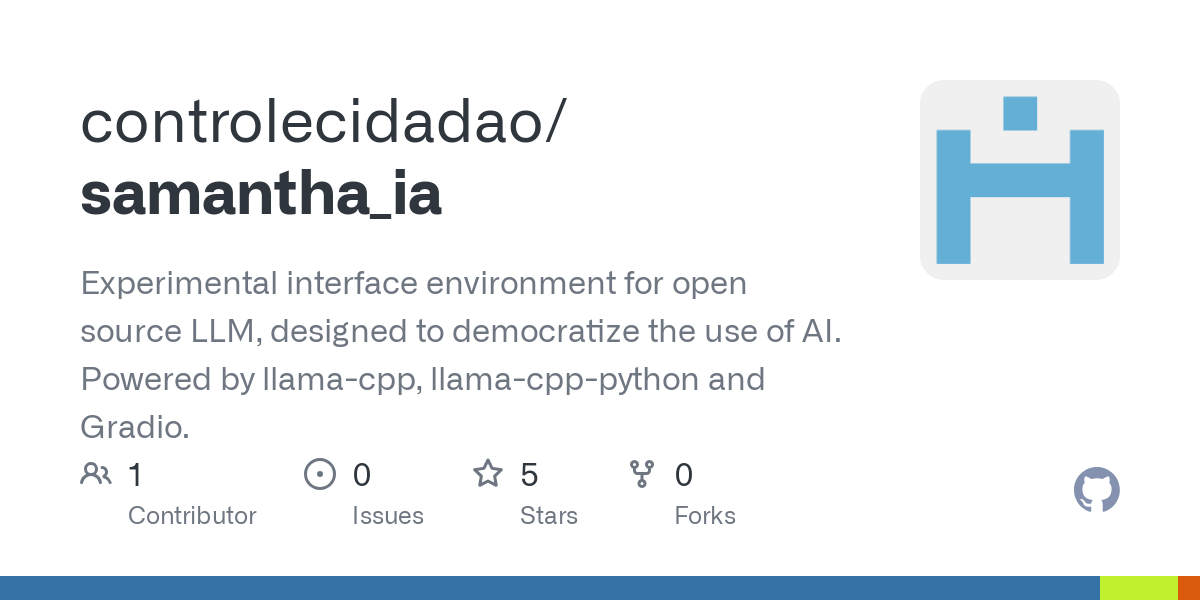Select the "Issues" label
This screenshot has height=600, width=1200.
pyautogui.click(x=388, y=516)
